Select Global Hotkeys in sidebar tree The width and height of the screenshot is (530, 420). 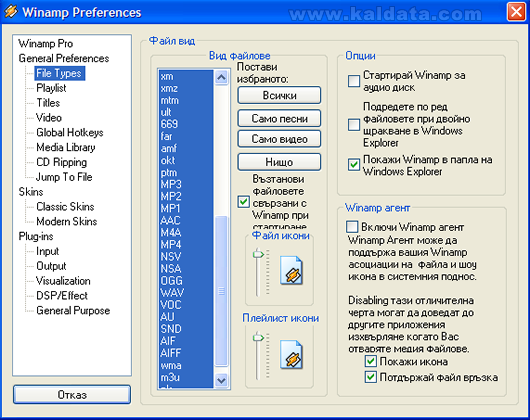[x=70, y=132]
